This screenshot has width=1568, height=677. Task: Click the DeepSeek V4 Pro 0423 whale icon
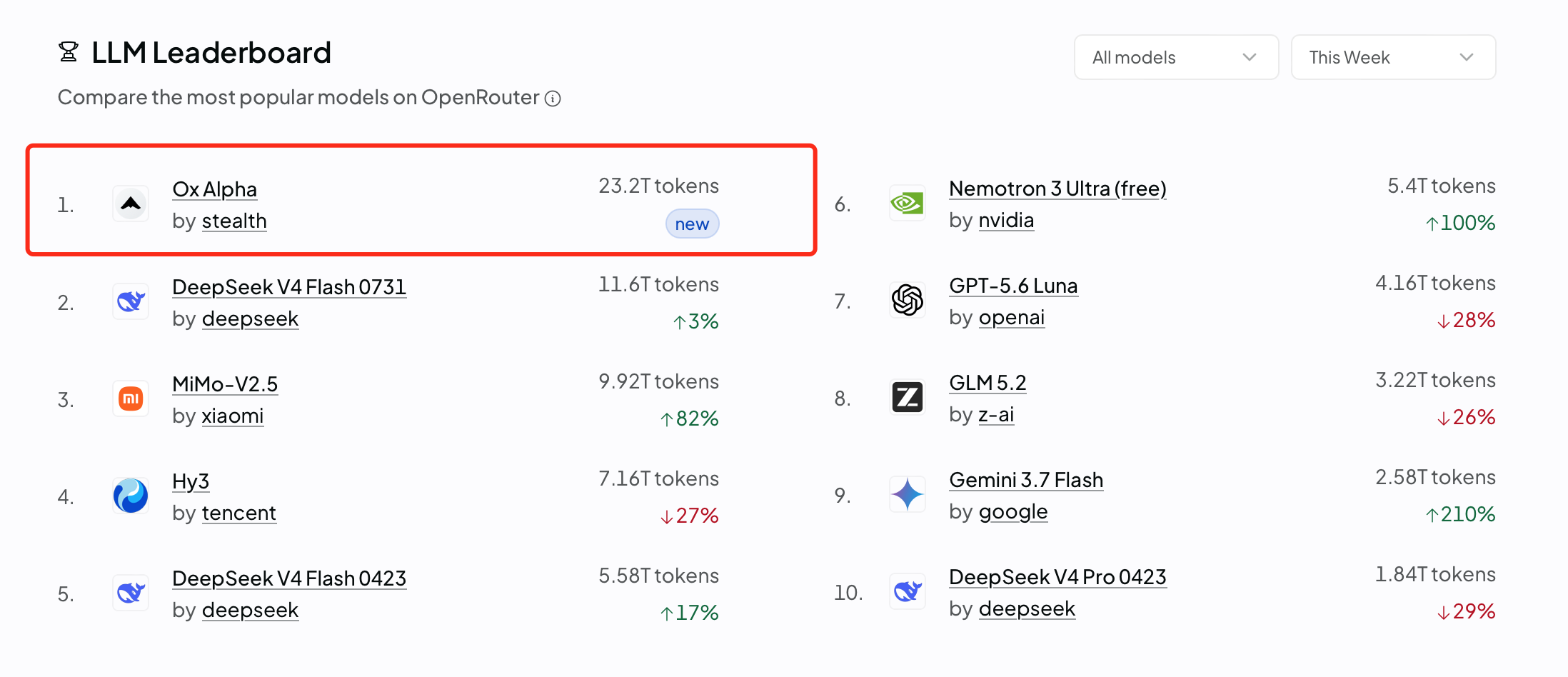click(908, 591)
